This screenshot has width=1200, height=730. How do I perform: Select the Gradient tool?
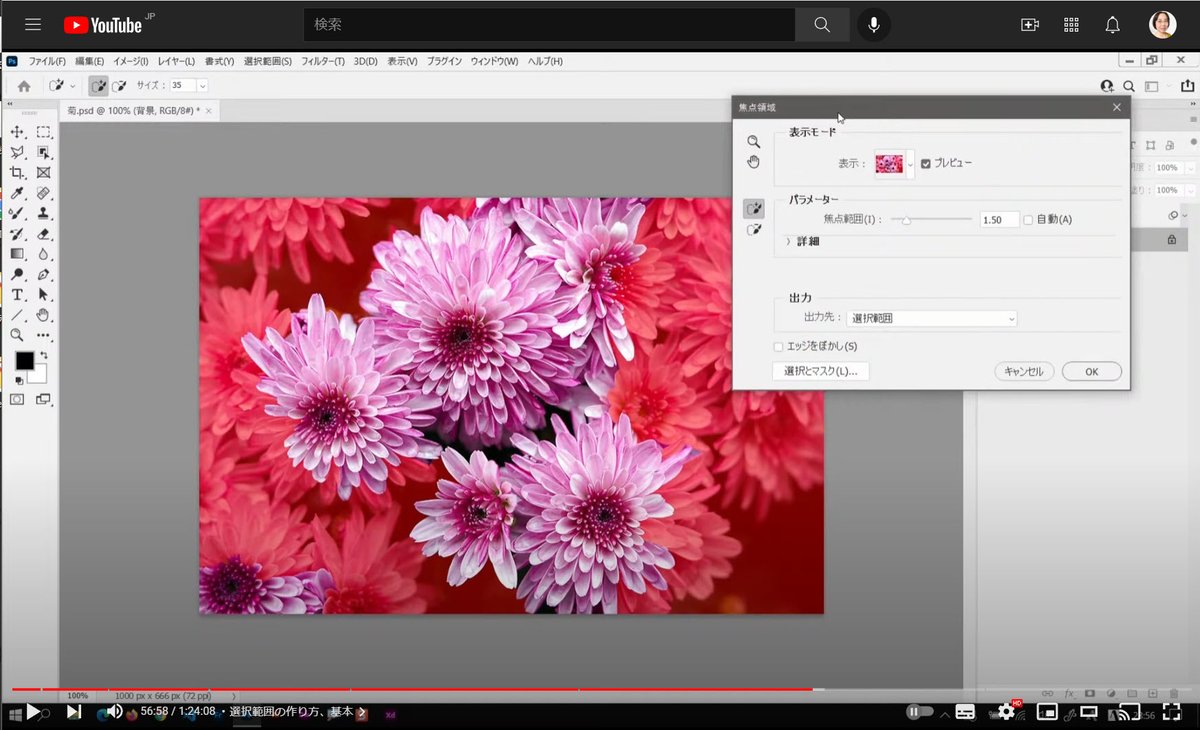(x=17, y=254)
